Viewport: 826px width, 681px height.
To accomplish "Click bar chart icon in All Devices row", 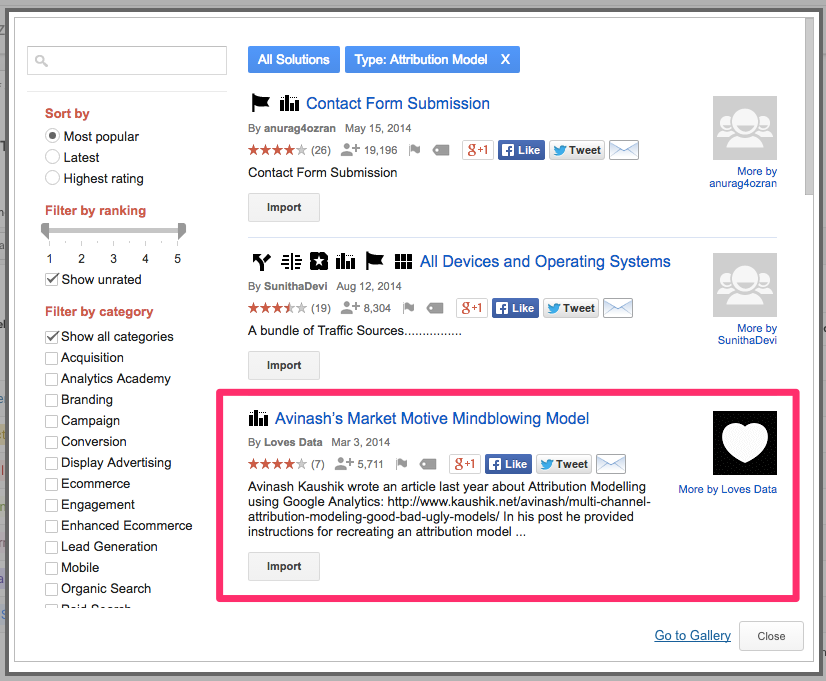I will coord(346,261).
